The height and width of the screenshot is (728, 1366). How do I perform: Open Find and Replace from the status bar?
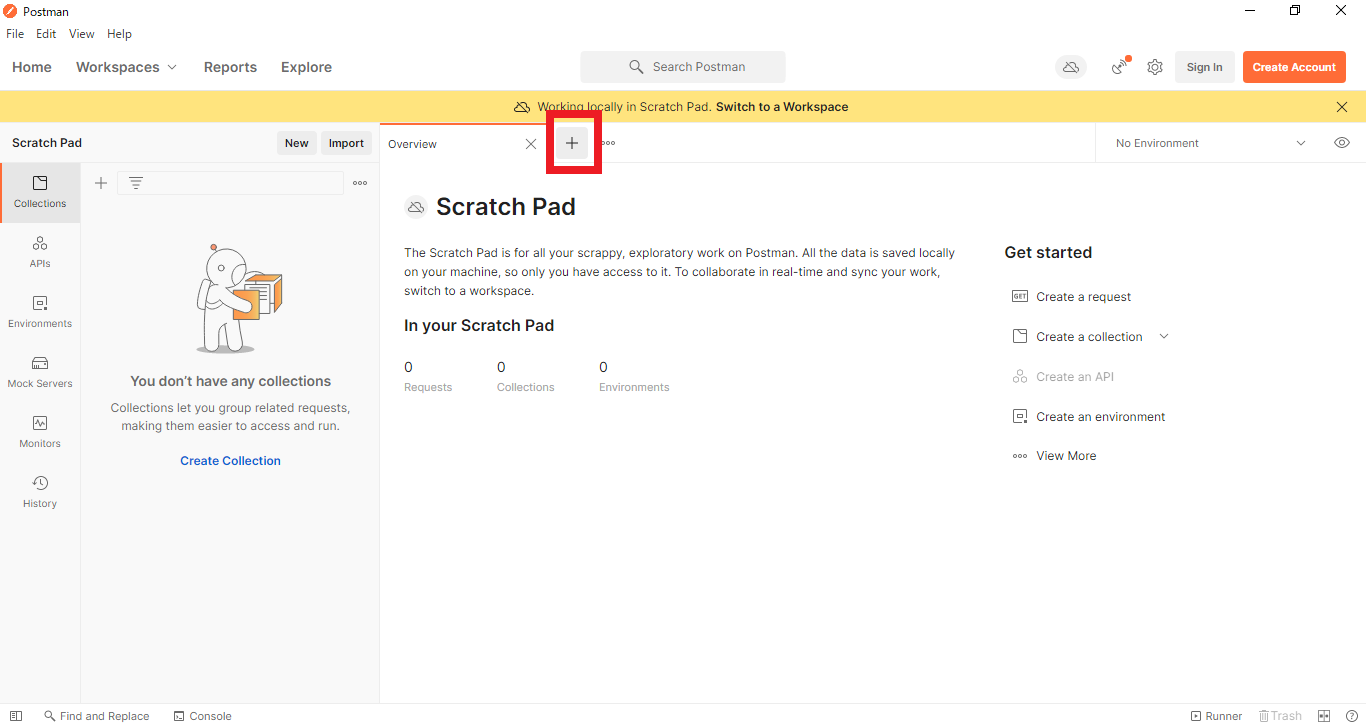click(x=97, y=716)
